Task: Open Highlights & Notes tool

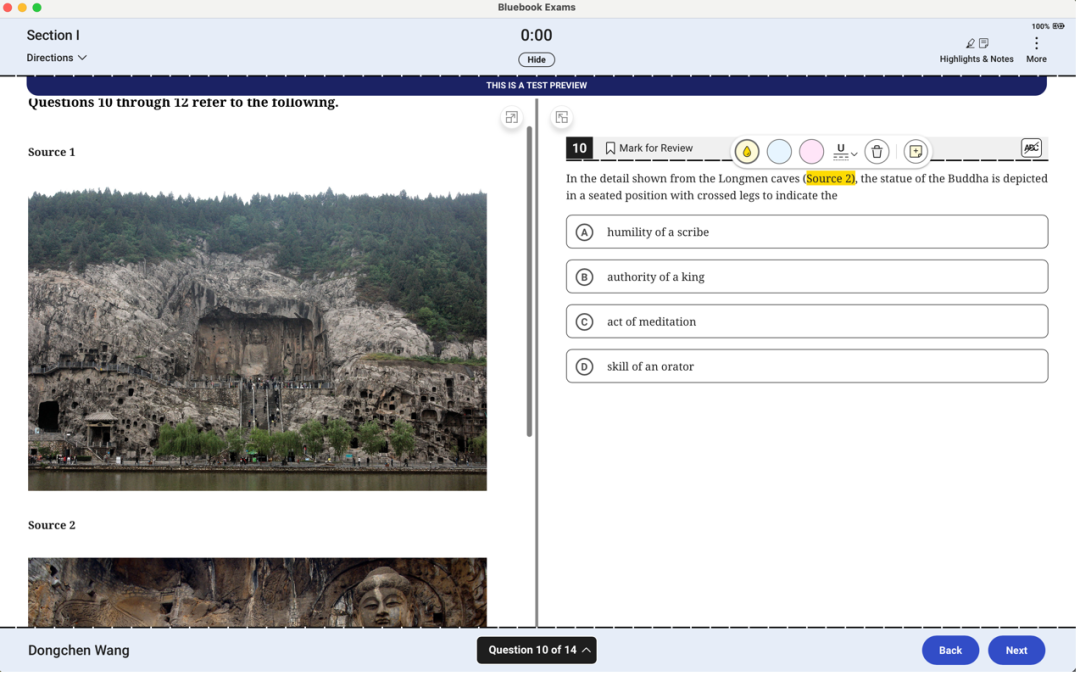Action: point(976,51)
